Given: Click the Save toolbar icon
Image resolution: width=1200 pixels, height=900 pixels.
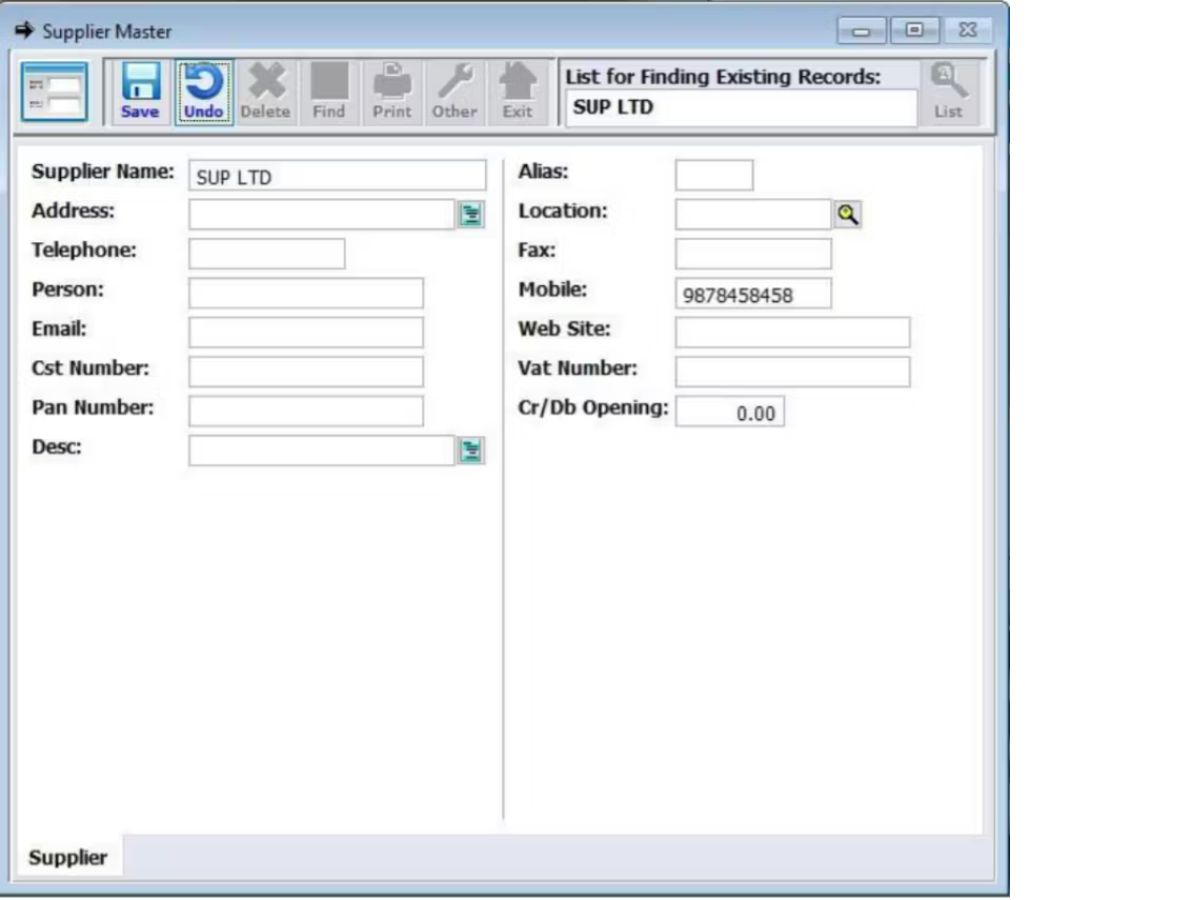Looking at the screenshot, I should (140, 91).
